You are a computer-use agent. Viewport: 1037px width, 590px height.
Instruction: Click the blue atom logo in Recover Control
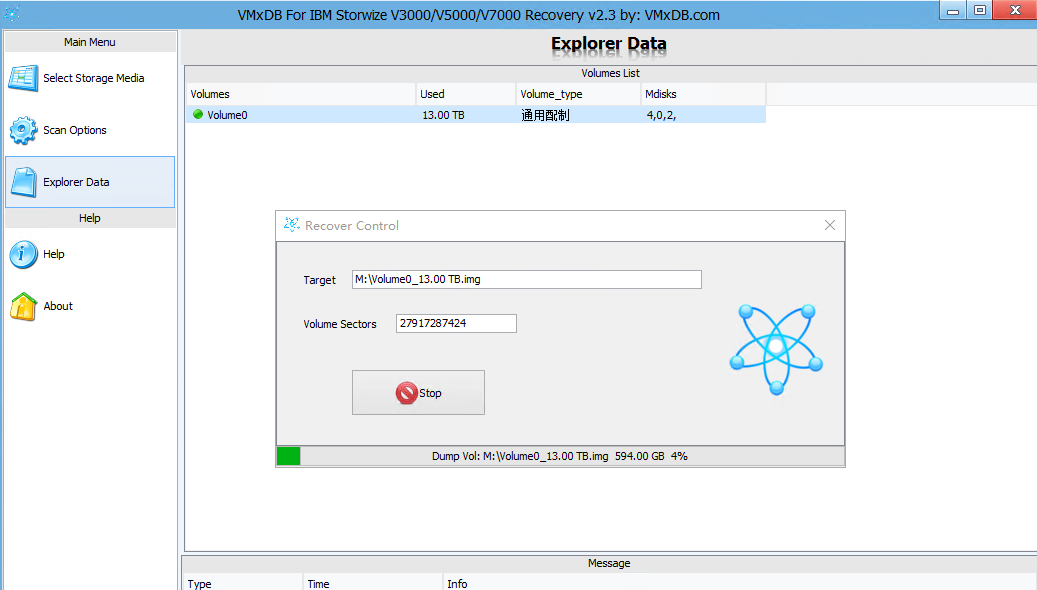point(776,349)
